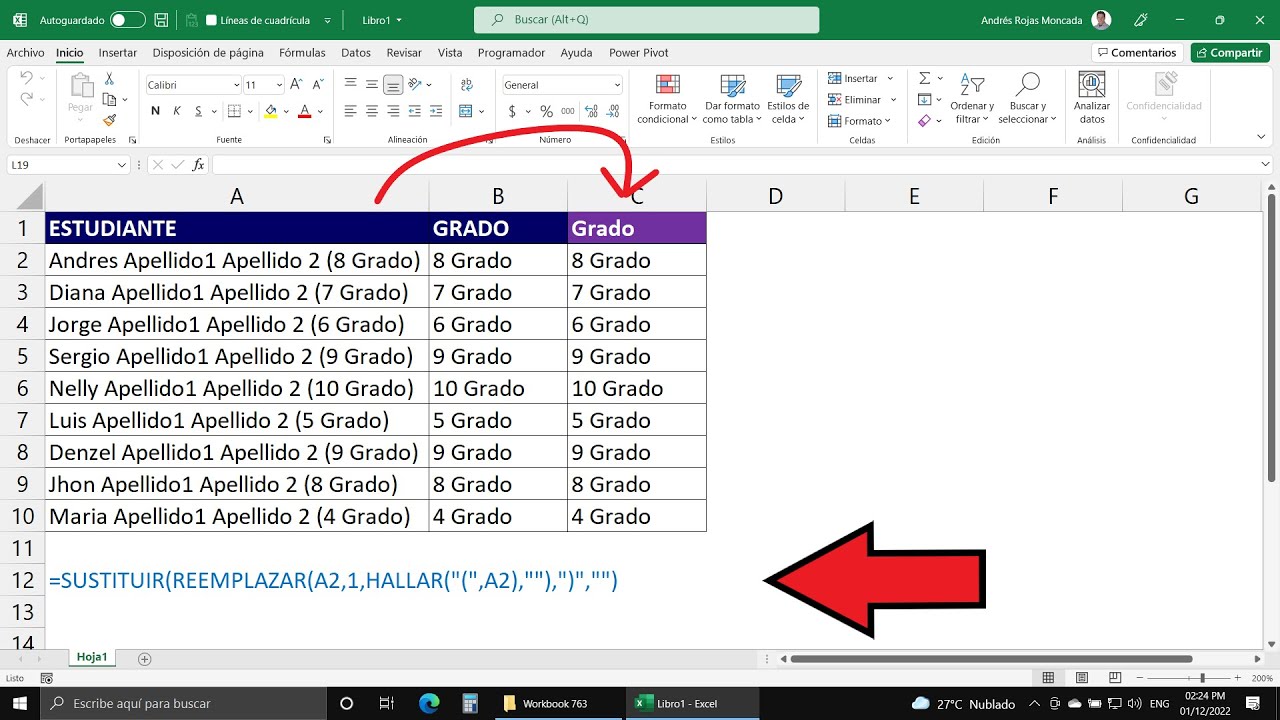Apply italic with the K button
1280x720 pixels.
tap(177, 111)
